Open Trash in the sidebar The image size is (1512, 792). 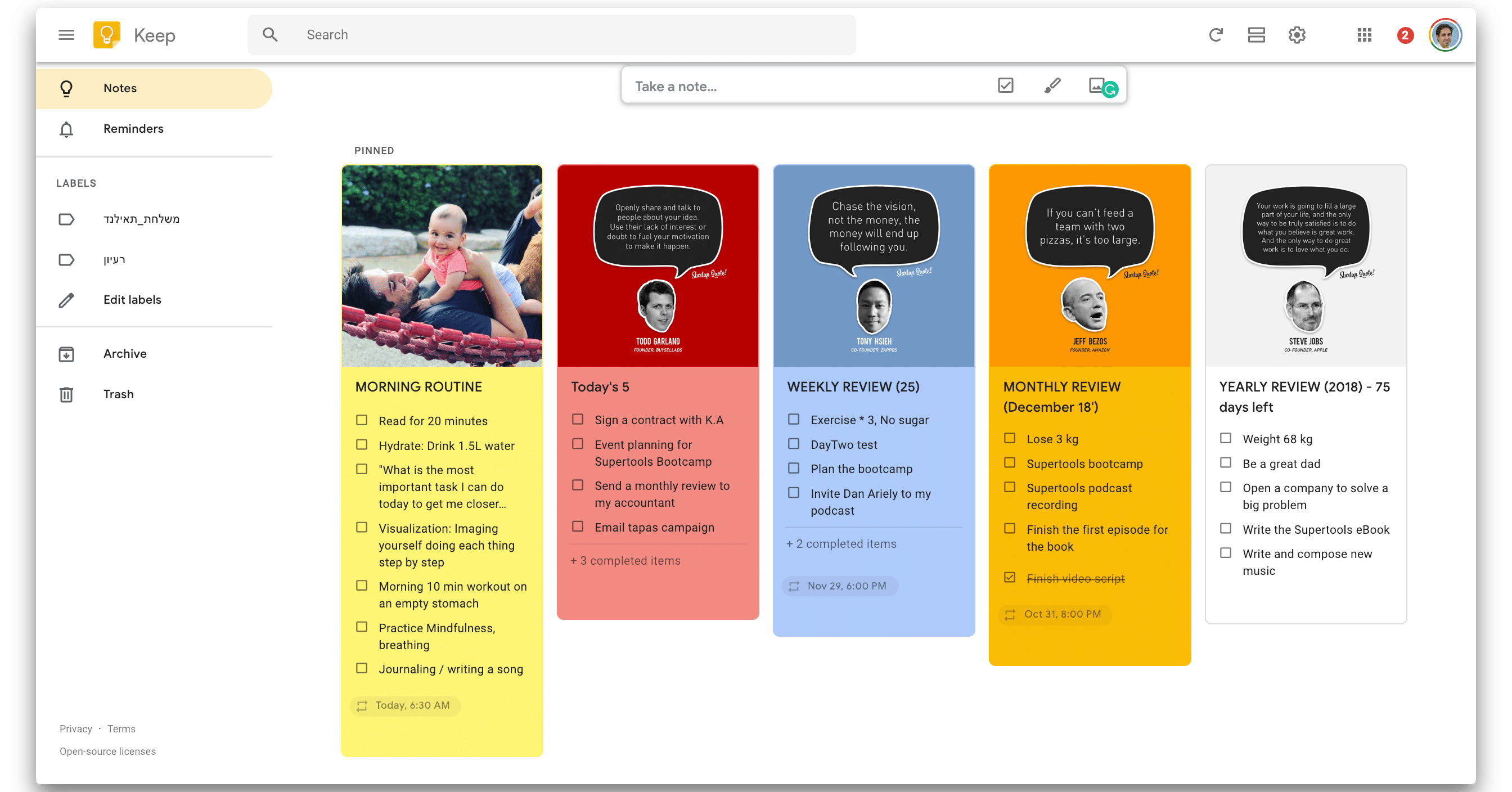click(118, 394)
